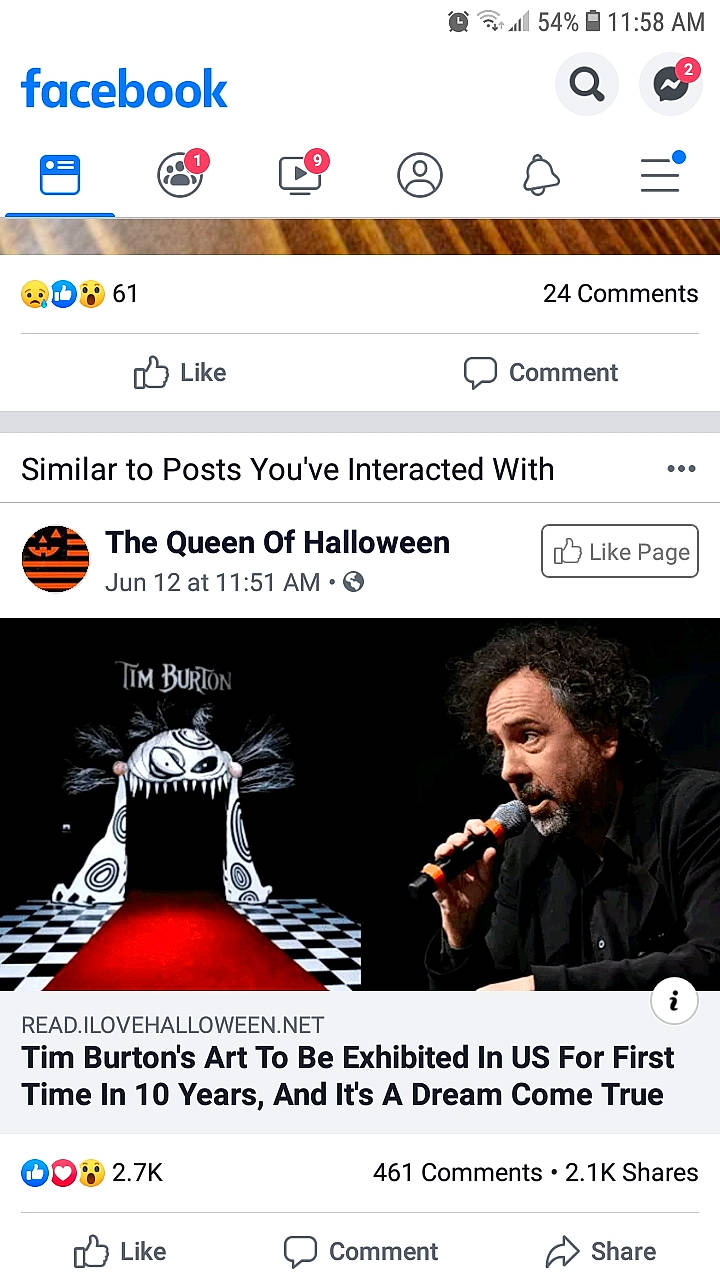This screenshot has height=1280, width=720.
Task: Share the Tim Burton post
Action: click(x=600, y=1251)
